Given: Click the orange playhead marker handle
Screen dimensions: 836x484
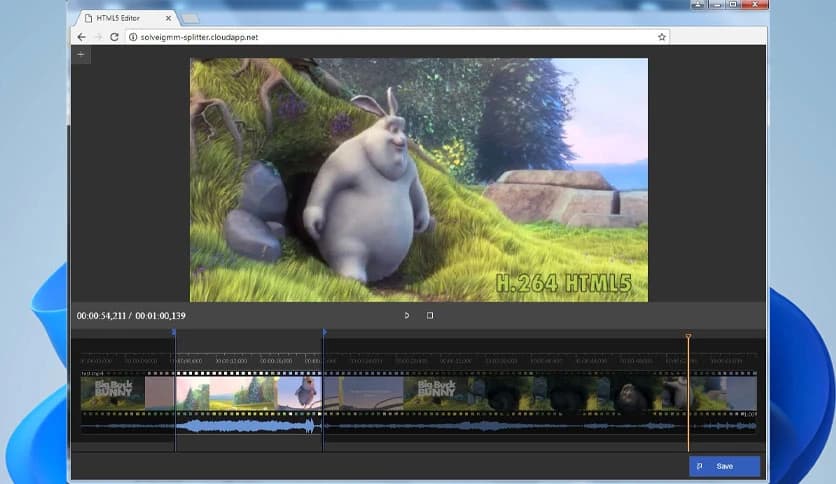Looking at the screenshot, I should [688, 336].
